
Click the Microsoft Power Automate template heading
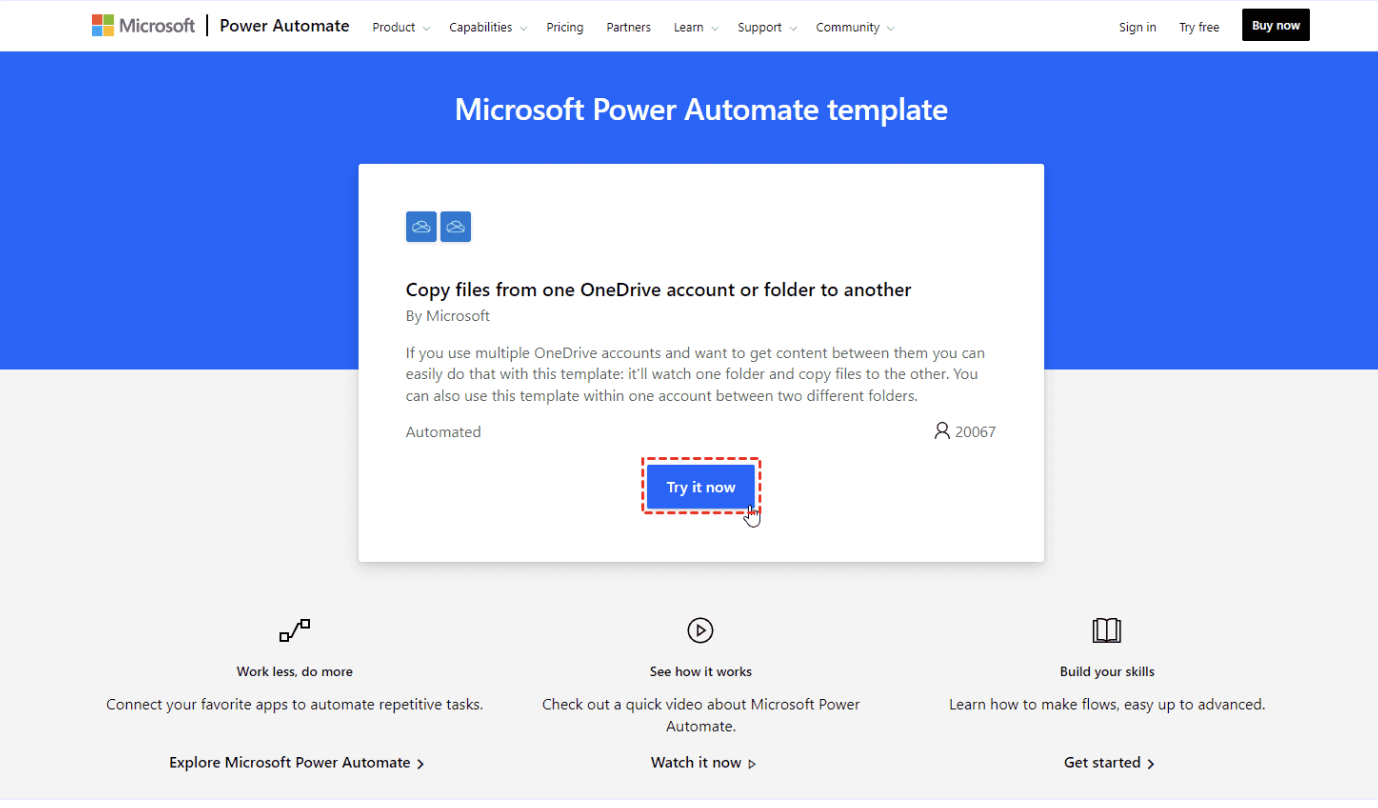(x=701, y=109)
